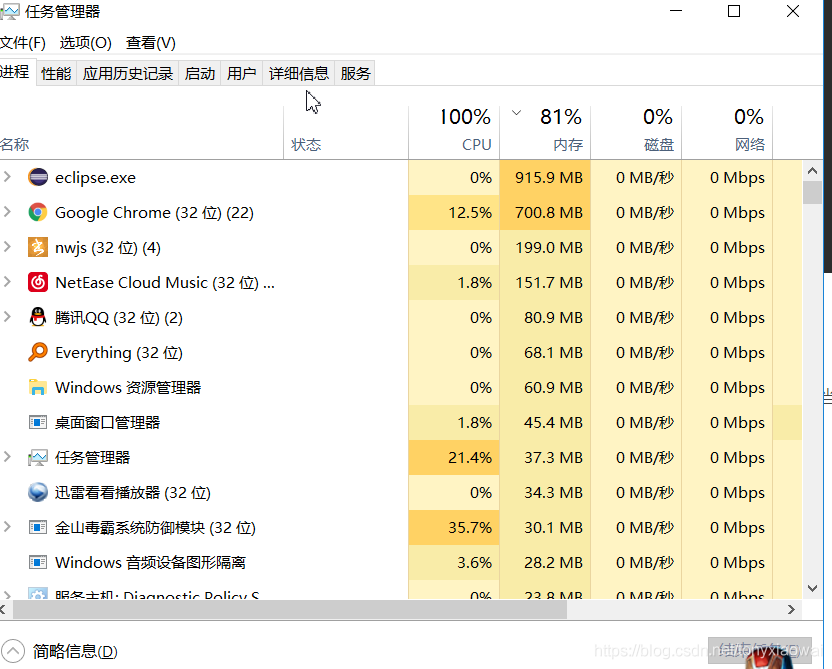Expand the eclipse.exe process group
The height and width of the screenshot is (669, 832).
point(7,177)
